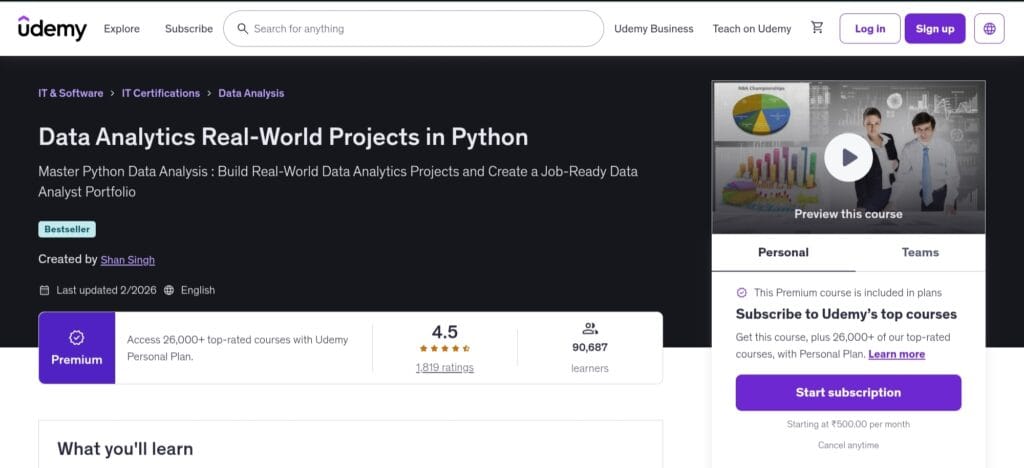Go to Data Analysis breadcrumb
Screen dimensions: 1024x468
[251, 93]
